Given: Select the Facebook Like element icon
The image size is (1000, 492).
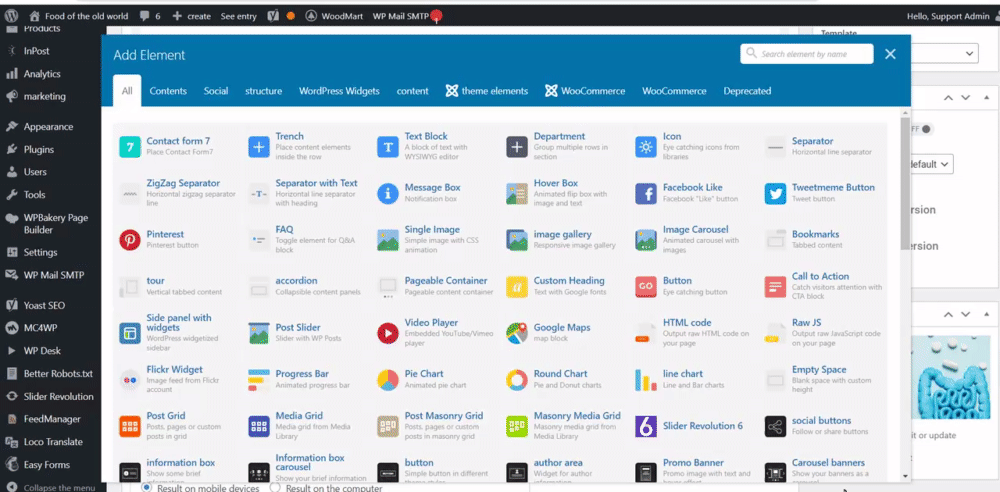Looking at the screenshot, I should 645,193.
